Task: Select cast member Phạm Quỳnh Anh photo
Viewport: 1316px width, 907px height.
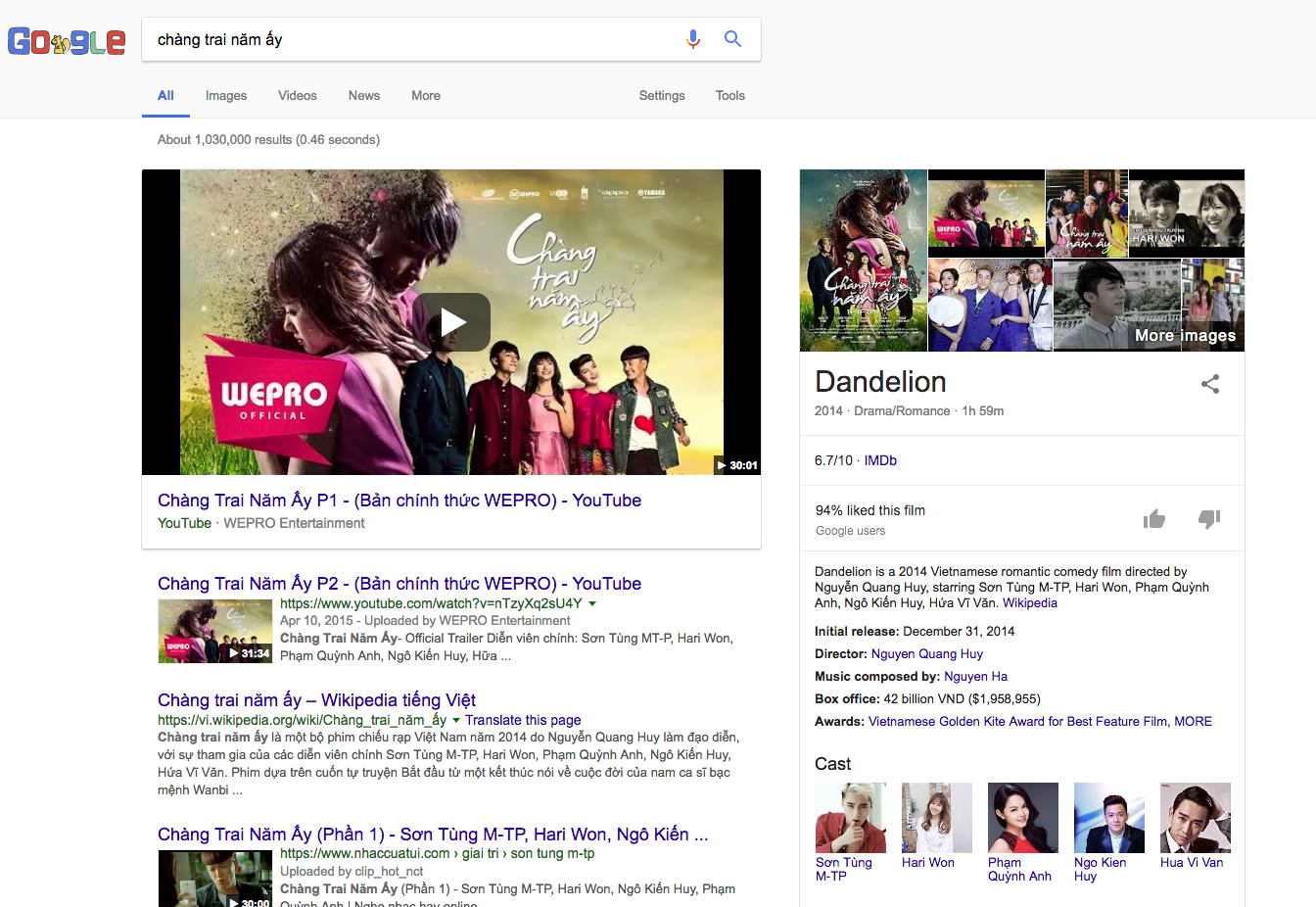Action: click(1023, 818)
